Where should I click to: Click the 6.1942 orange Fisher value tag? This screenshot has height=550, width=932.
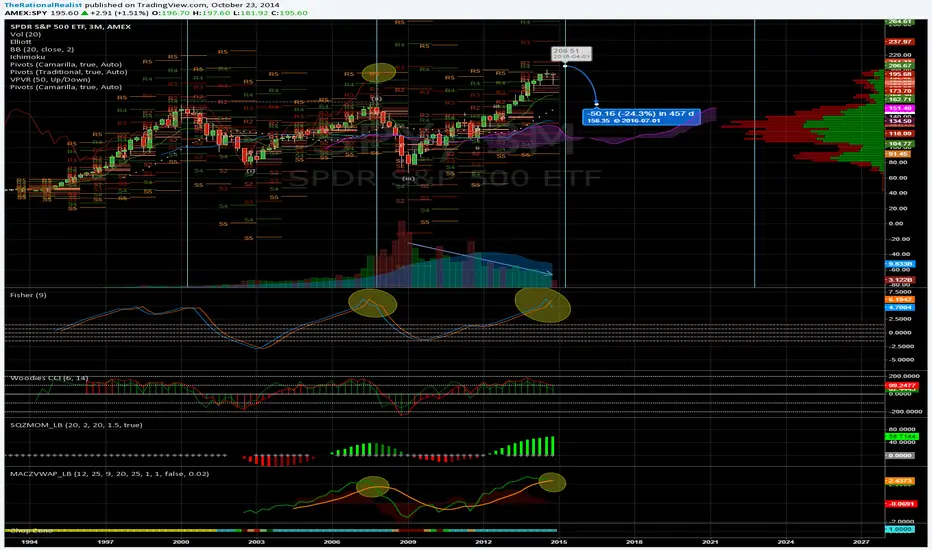(900, 300)
